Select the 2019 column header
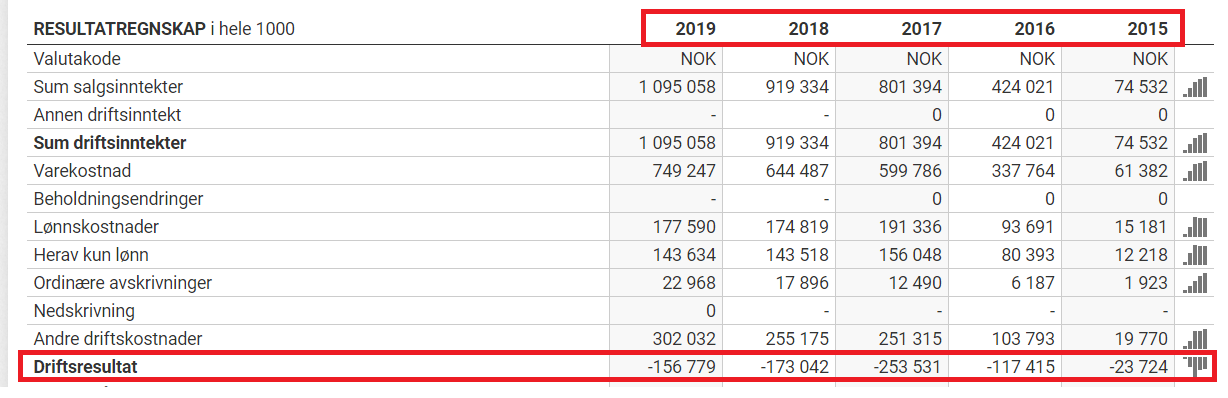 695,28
